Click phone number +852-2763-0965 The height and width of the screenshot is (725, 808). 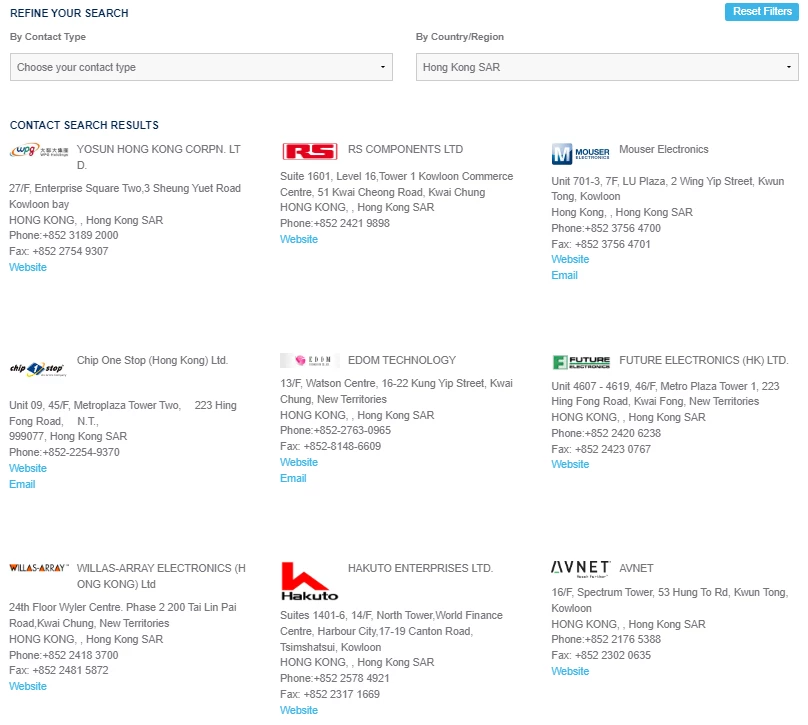click(352, 430)
